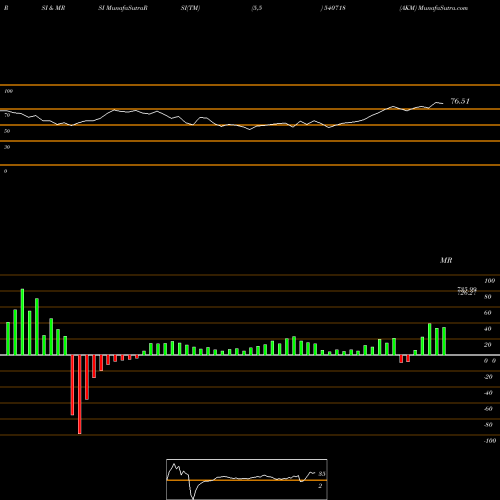The height and width of the screenshot is (500, 500).
Task: Click the RSI axis label 50
Action: (7, 131)
